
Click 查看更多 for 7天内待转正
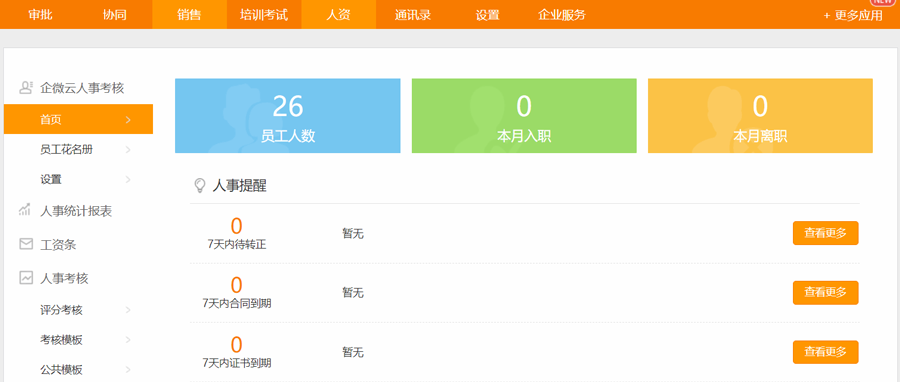tap(825, 233)
